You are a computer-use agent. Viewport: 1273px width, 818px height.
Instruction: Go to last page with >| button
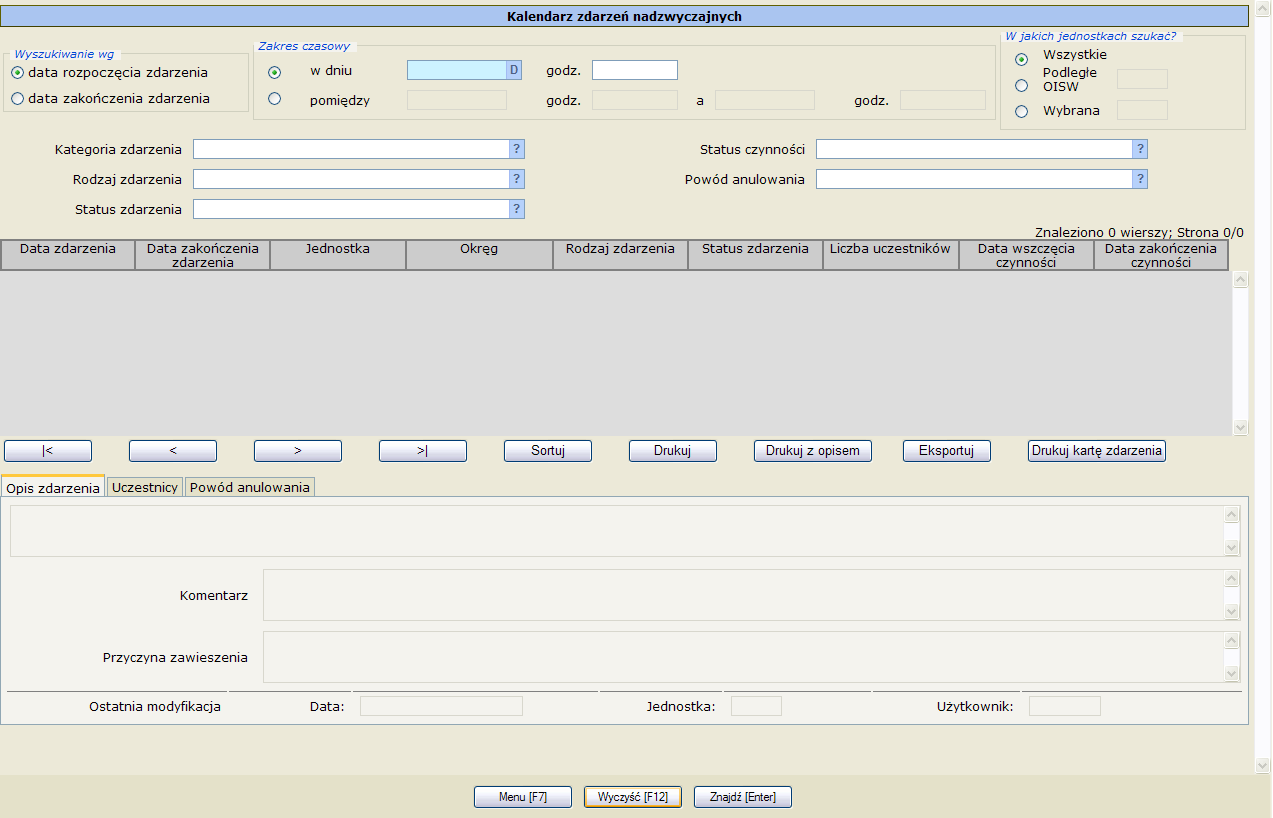click(423, 451)
